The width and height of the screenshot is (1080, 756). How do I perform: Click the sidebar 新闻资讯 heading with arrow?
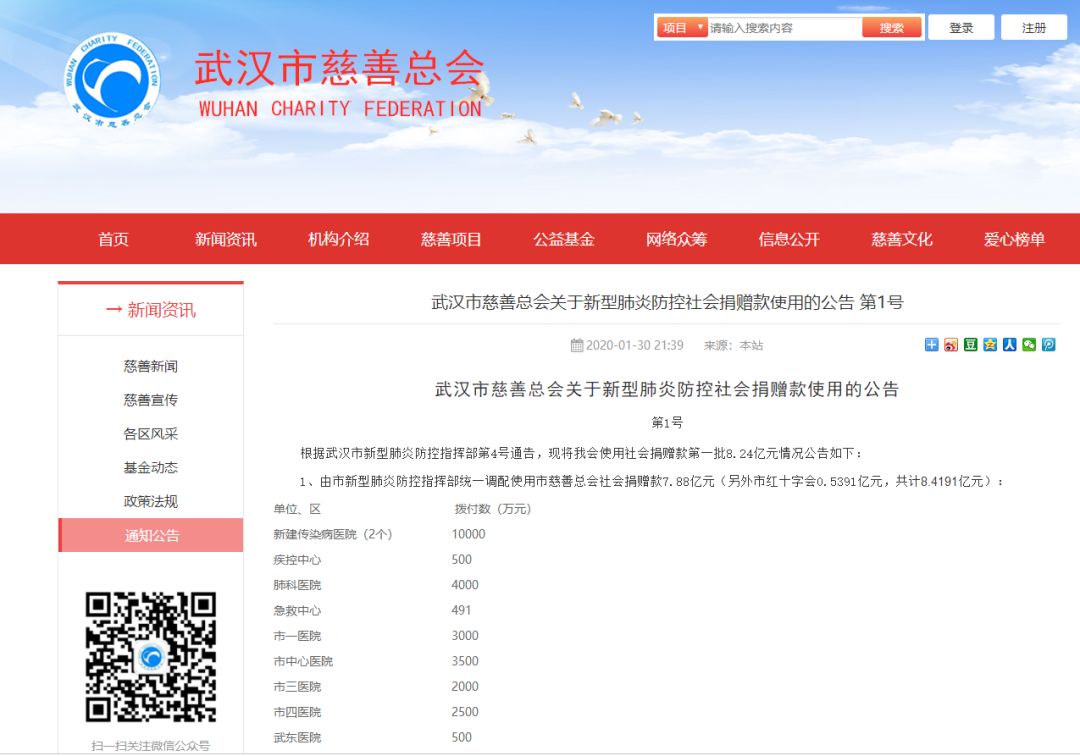coord(151,310)
